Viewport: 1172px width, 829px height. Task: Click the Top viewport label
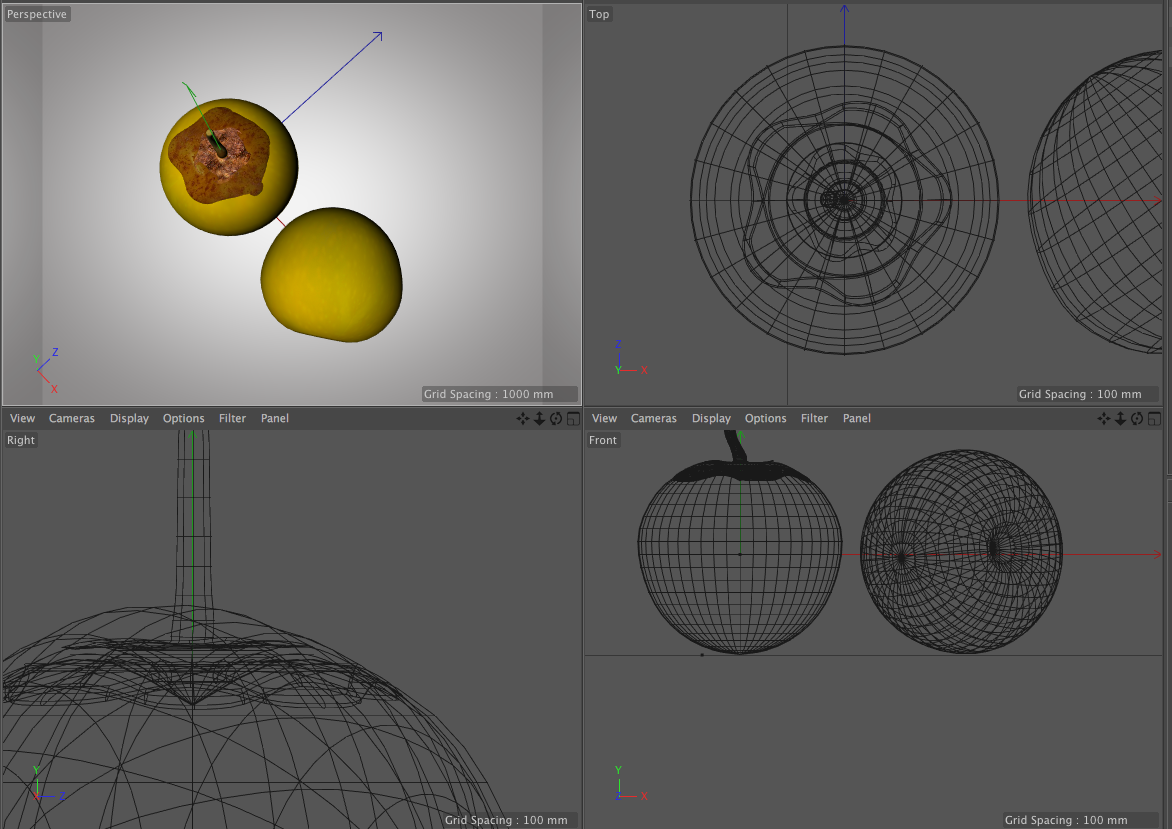pos(599,14)
